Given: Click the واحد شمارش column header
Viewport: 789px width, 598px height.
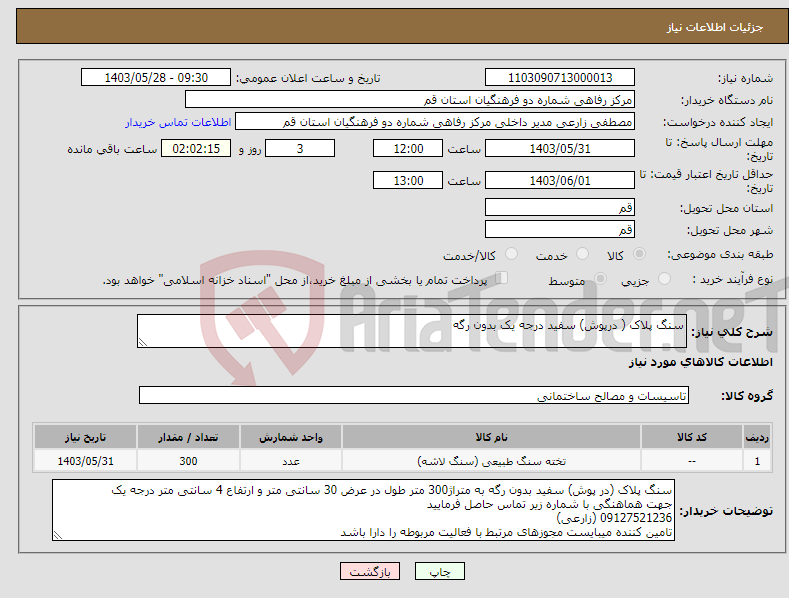Looking at the screenshot, I should (x=291, y=437).
